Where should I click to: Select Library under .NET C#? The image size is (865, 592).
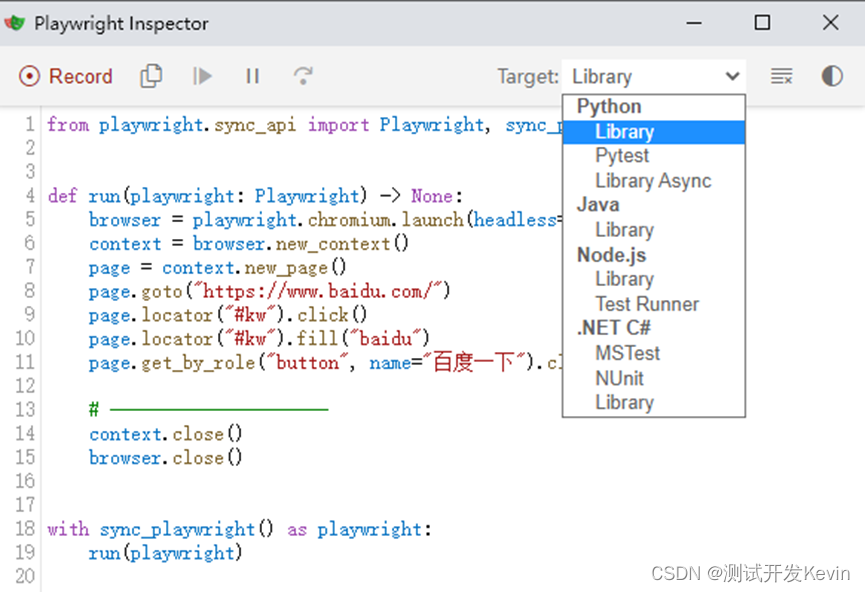click(x=624, y=403)
